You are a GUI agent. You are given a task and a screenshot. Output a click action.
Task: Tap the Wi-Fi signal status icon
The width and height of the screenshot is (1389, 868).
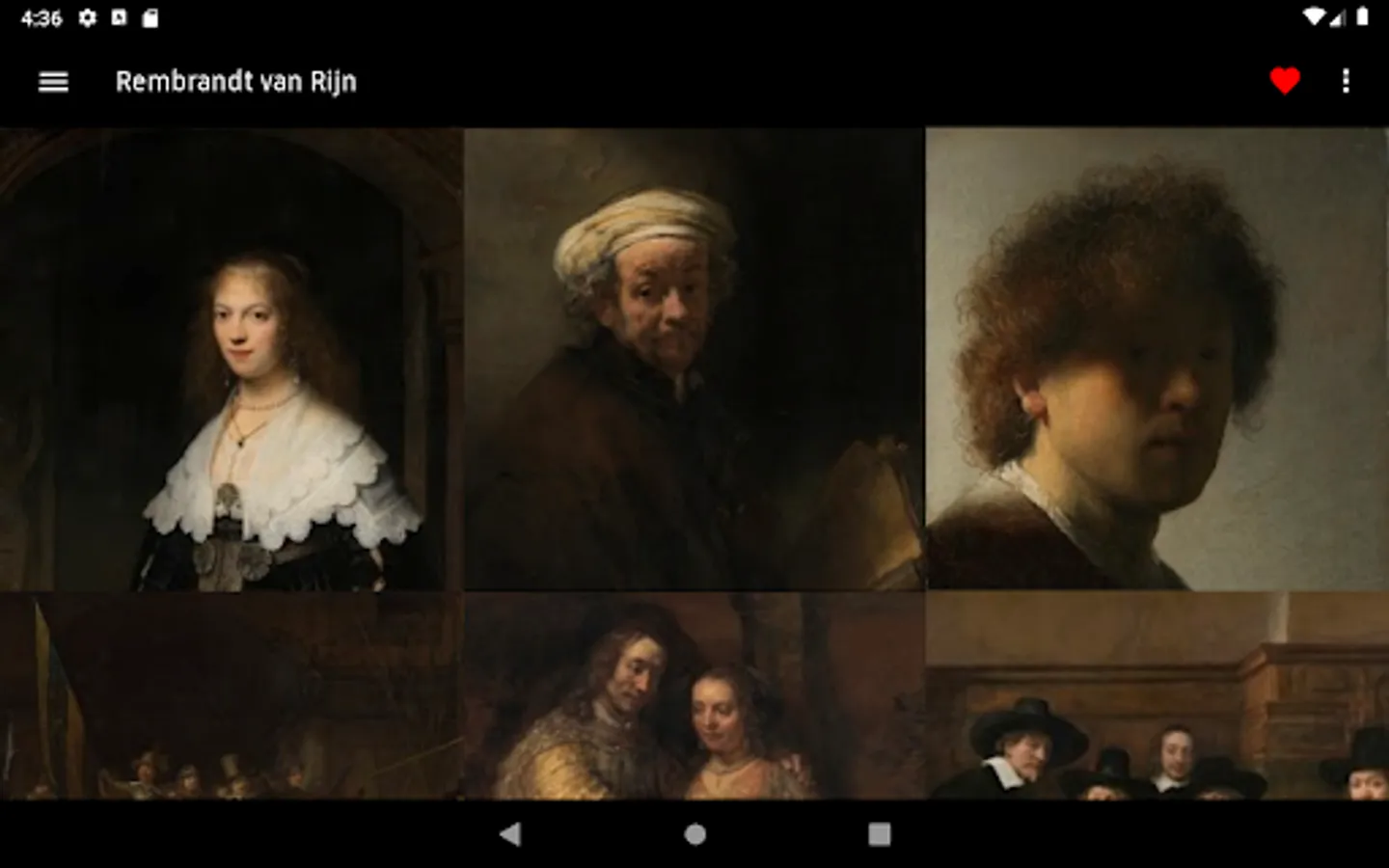click(x=1314, y=16)
